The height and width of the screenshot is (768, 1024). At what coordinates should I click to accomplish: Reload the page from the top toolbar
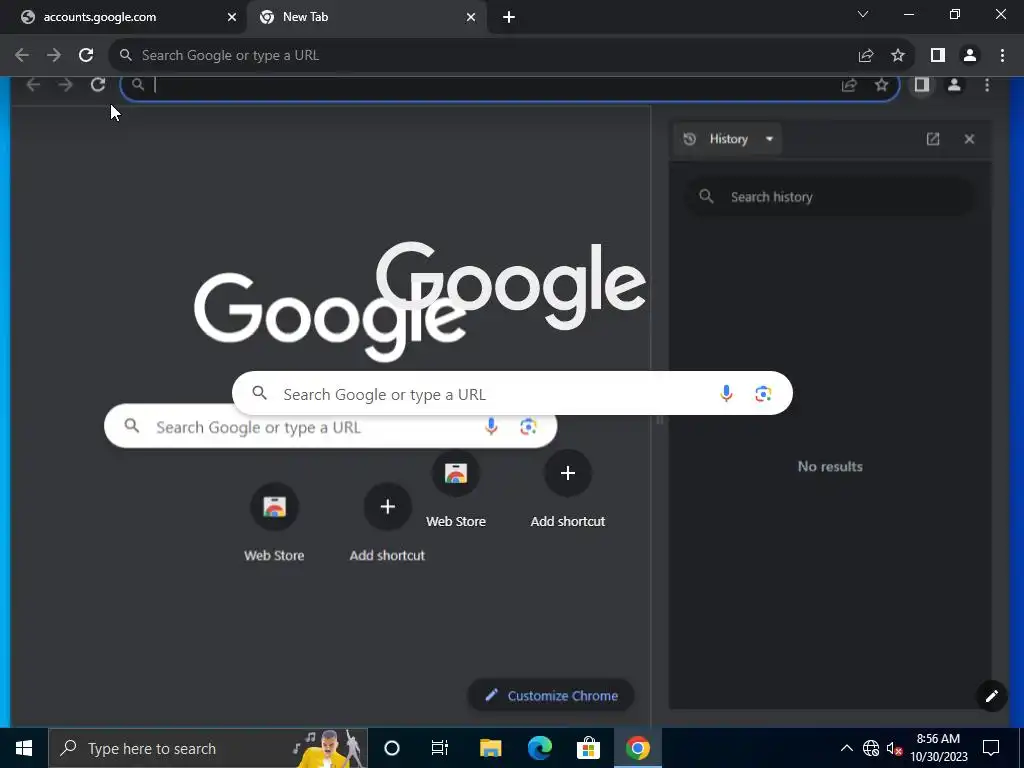coord(86,56)
